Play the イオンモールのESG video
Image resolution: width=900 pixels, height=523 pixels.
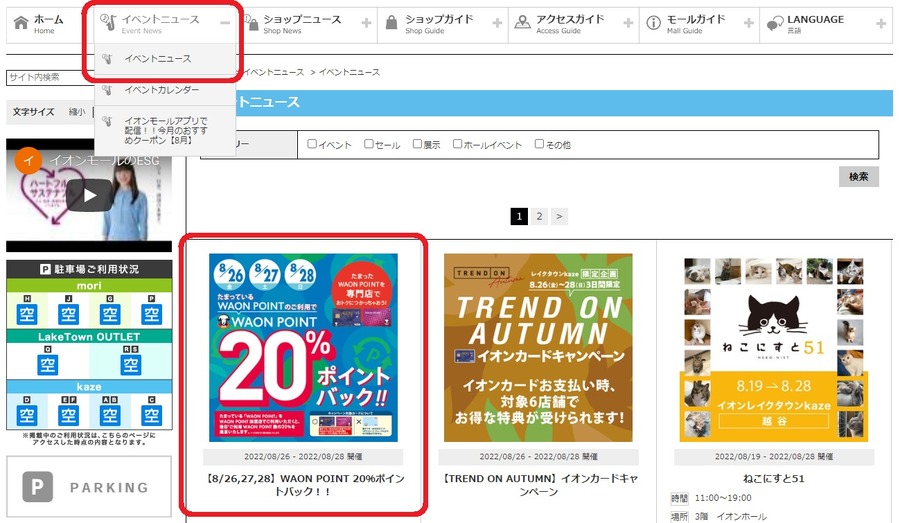(90, 196)
